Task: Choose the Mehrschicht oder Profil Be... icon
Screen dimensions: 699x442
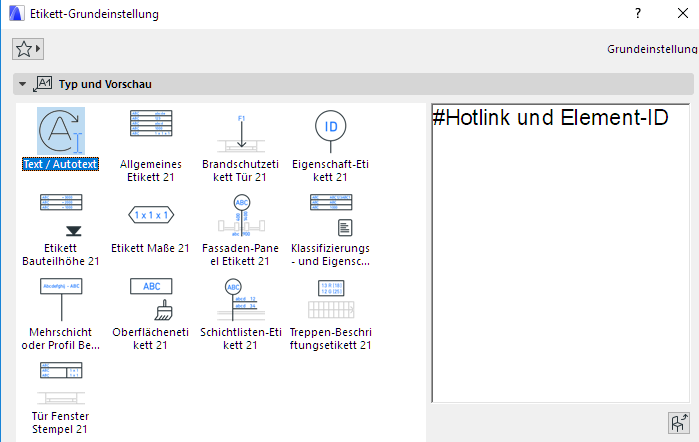Action: click(61, 299)
